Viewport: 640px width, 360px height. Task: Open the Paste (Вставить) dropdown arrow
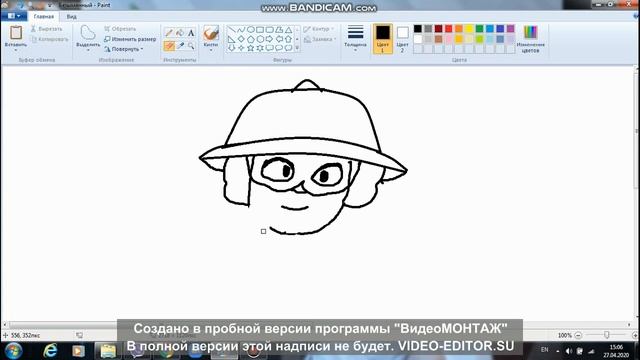tap(16, 50)
